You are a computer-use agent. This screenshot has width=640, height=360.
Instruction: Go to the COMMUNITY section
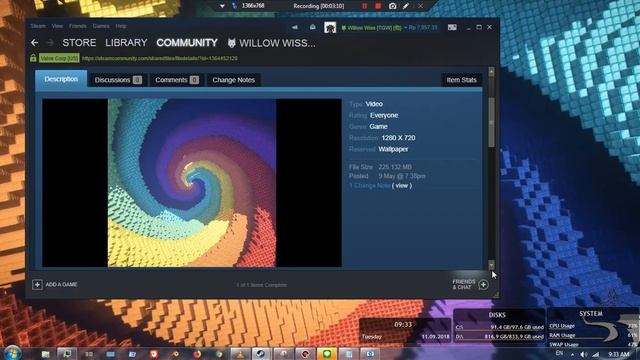click(187, 43)
